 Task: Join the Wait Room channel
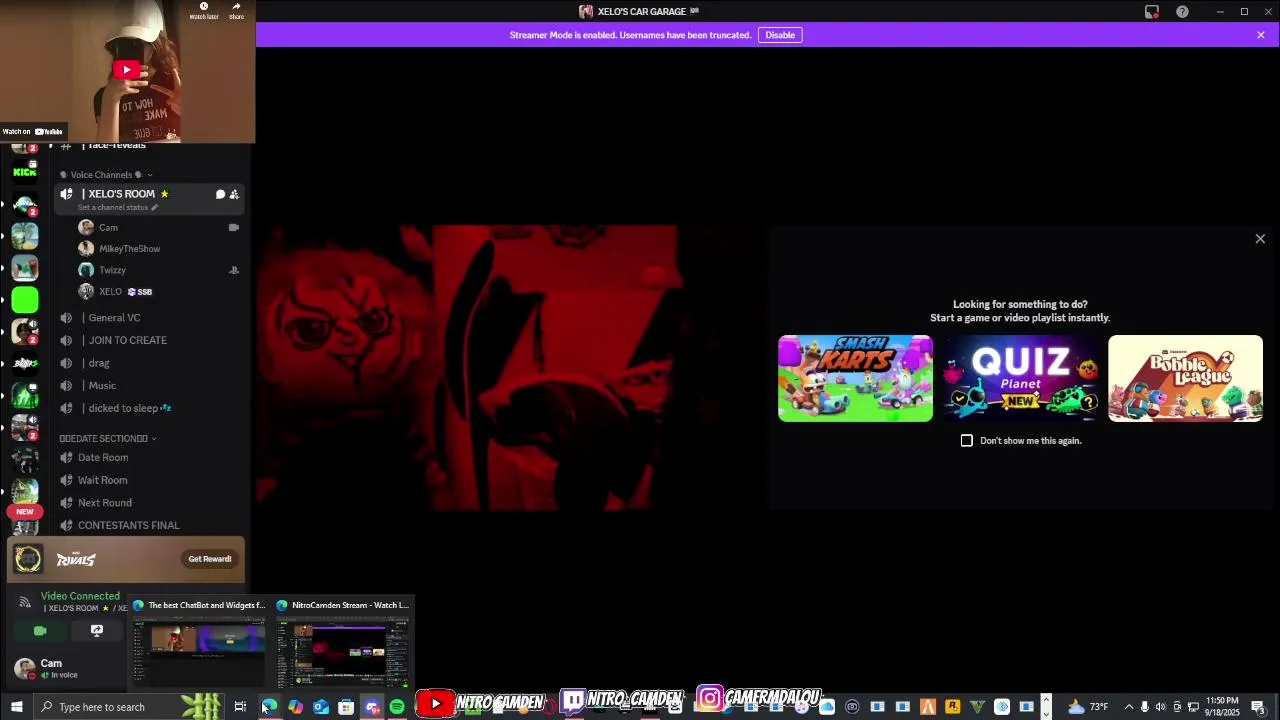[x=150, y=480]
